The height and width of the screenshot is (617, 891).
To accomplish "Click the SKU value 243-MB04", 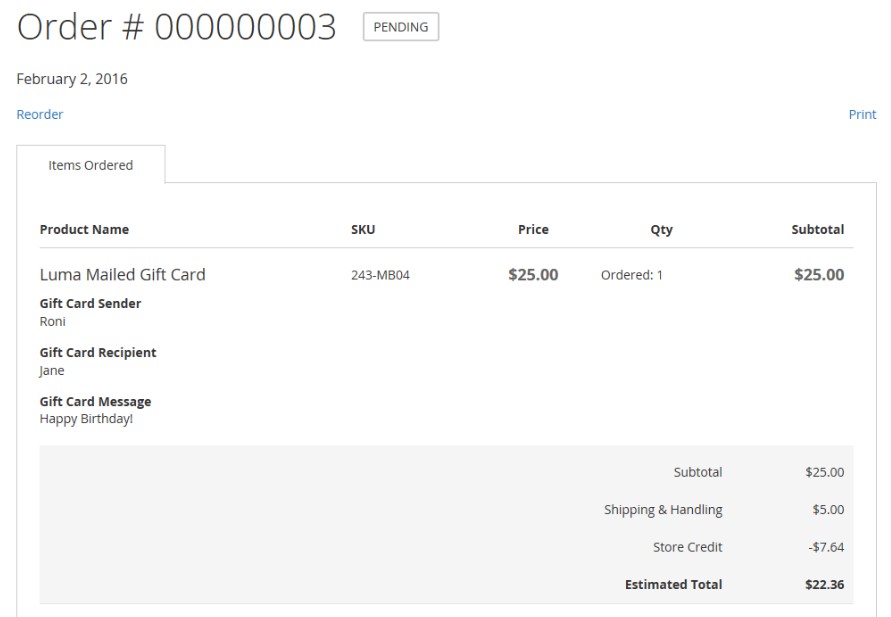I will tap(380, 275).
